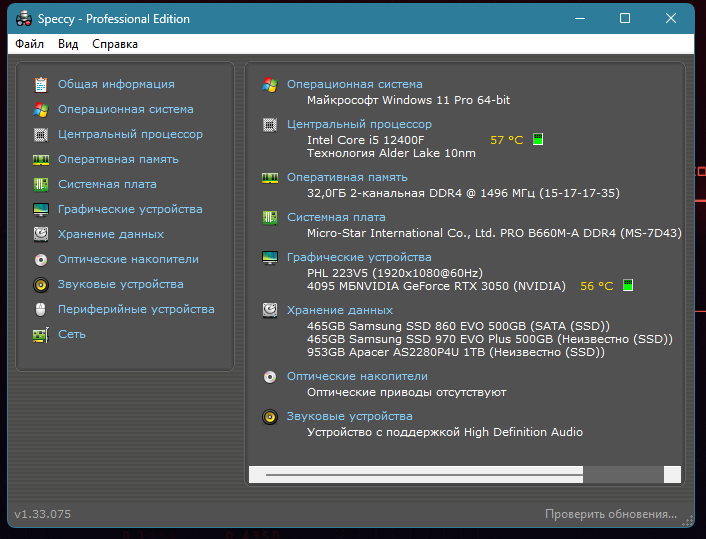Open the Оперативная память heading link in the summary
The image size is (706, 539).
point(347,177)
